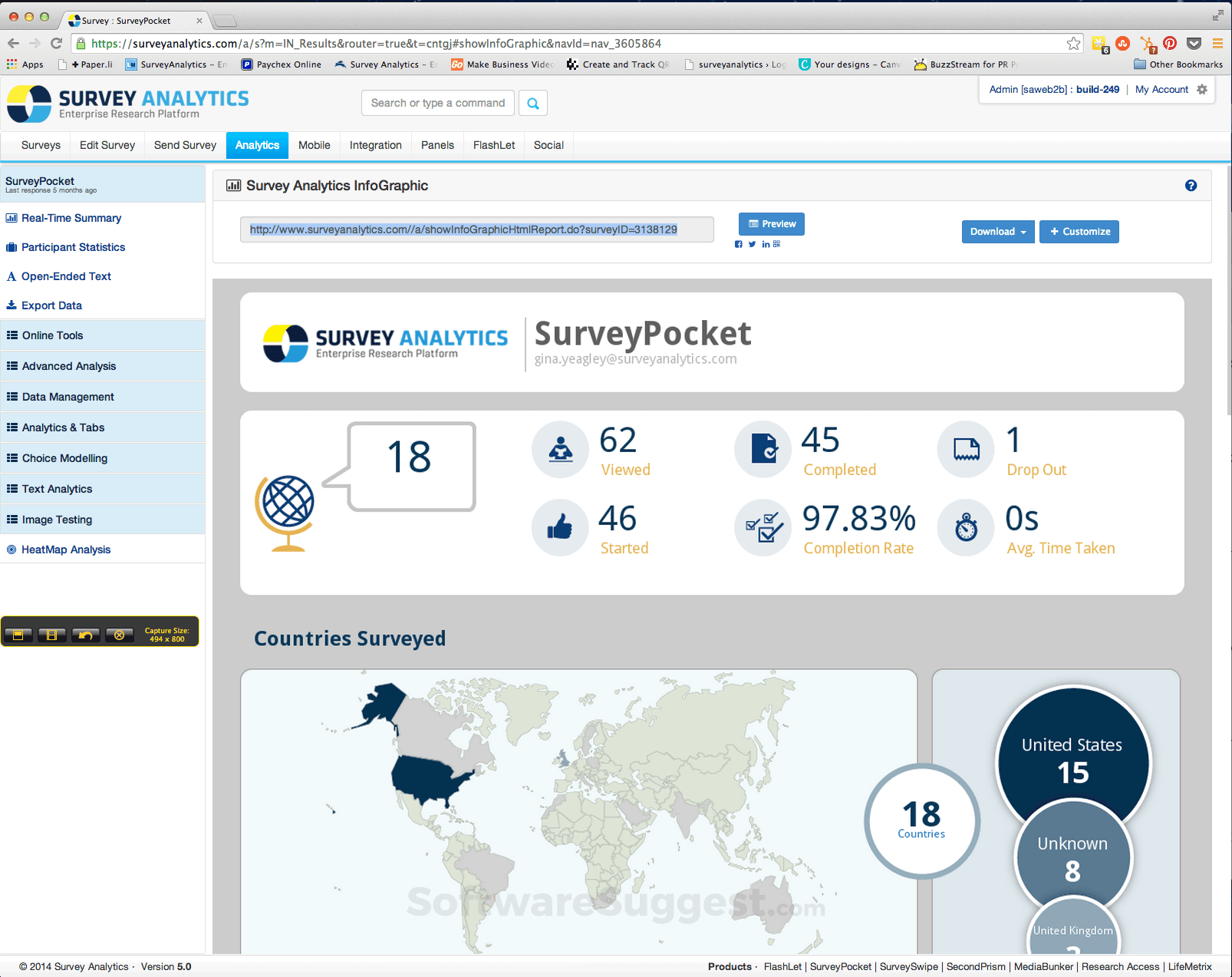Open the FlashLet menu item
The width and height of the screenshot is (1232, 977).
[x=492, y=145]
